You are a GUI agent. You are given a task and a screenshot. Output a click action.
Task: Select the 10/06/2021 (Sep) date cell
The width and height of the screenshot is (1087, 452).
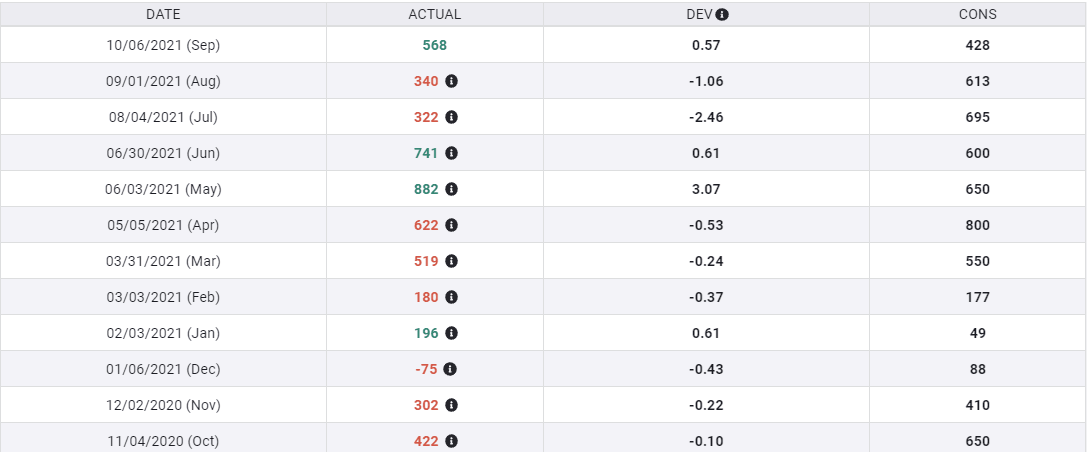pyautogui.click(x=163, y=45)
